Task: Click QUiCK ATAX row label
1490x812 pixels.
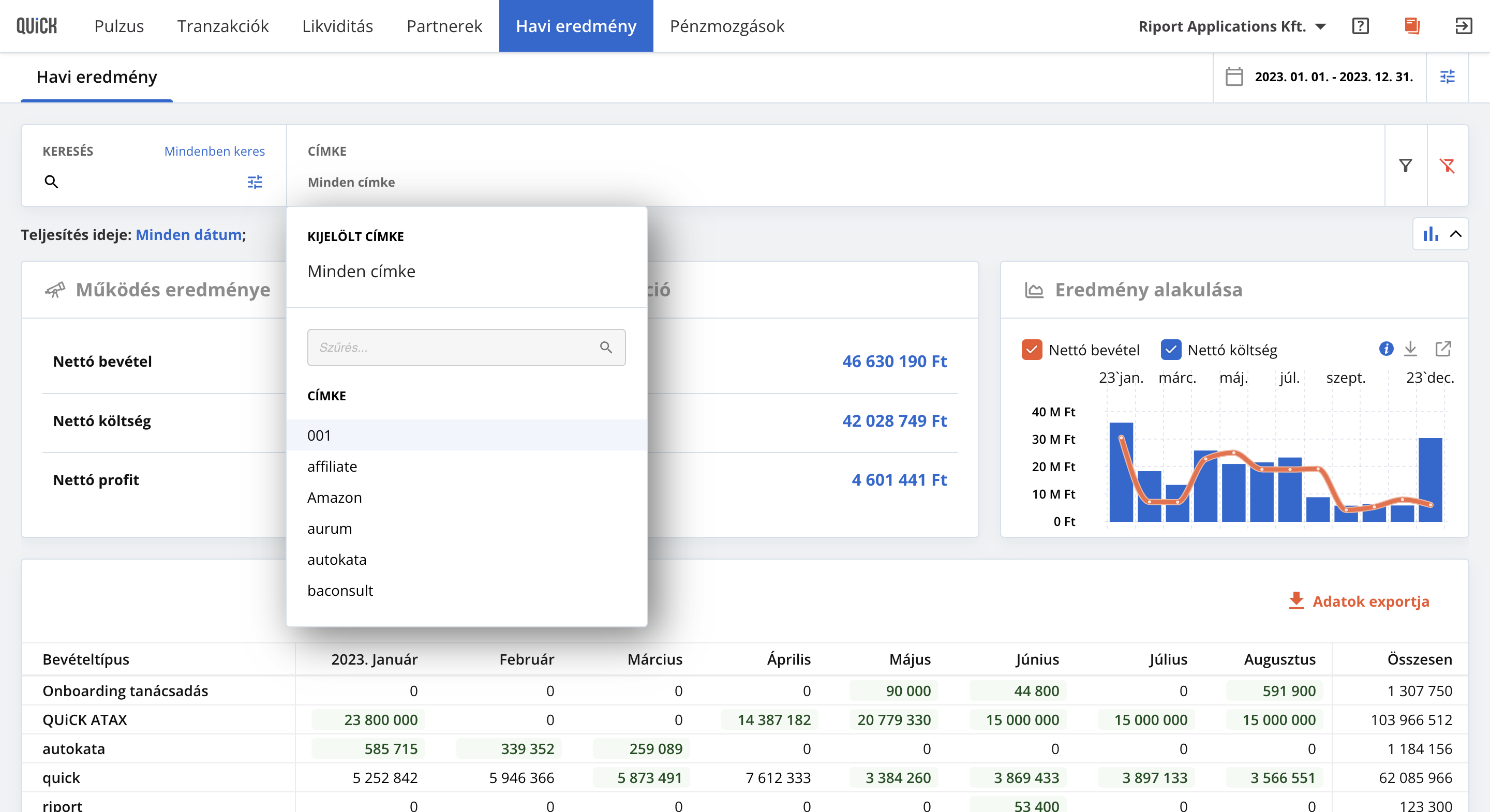Action: click(x=84, y=720)
